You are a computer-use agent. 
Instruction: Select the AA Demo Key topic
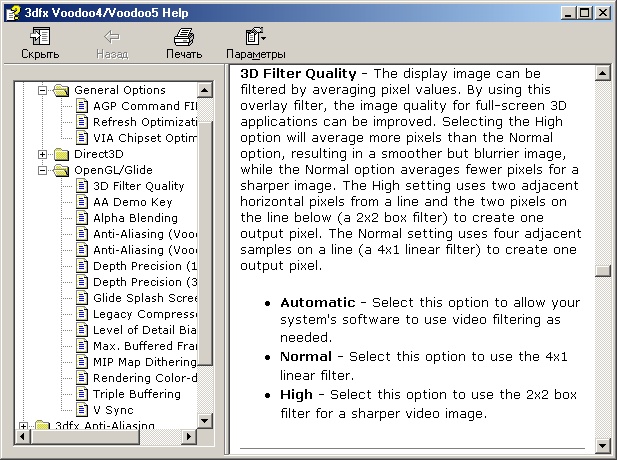(x=133, y=202)
